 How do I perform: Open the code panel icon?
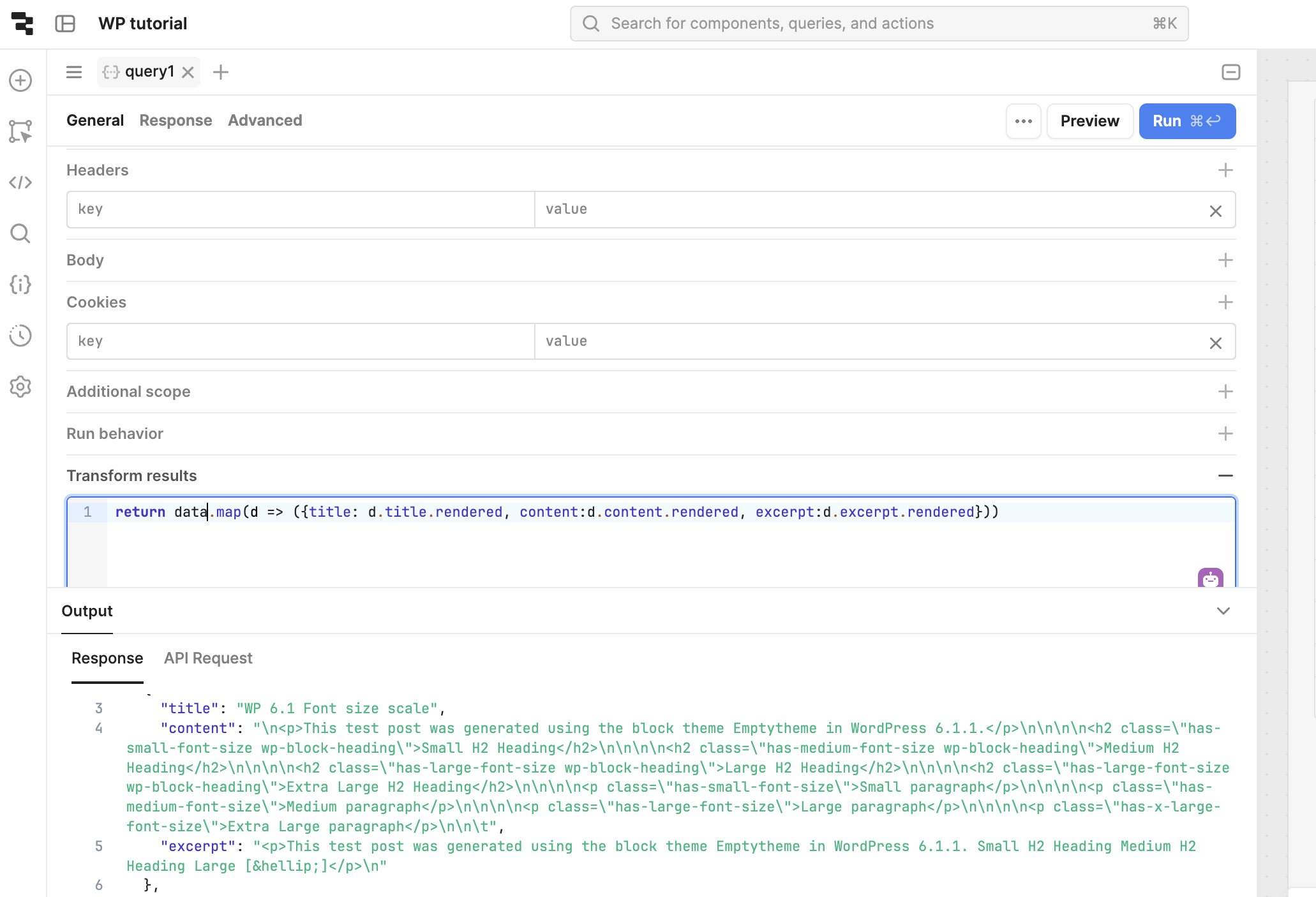click(x=20, y=182)
